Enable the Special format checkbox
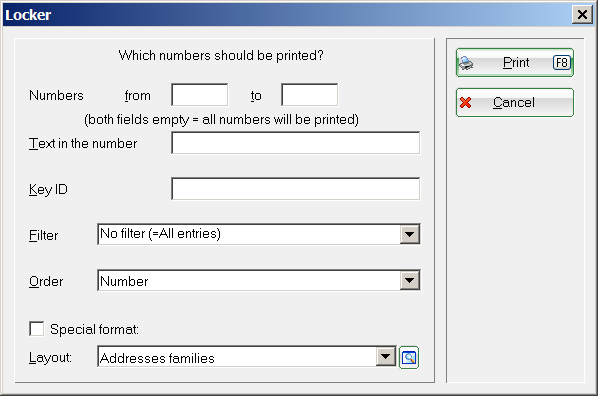 tap(37, 329)
